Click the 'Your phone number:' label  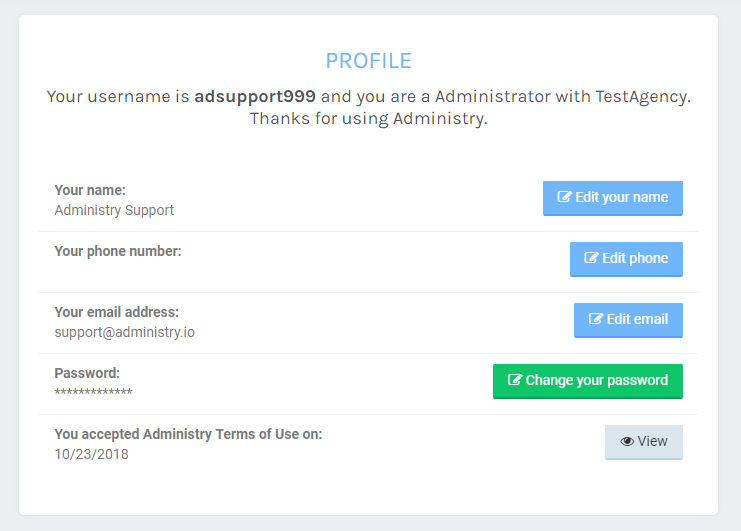coord(118,251)
